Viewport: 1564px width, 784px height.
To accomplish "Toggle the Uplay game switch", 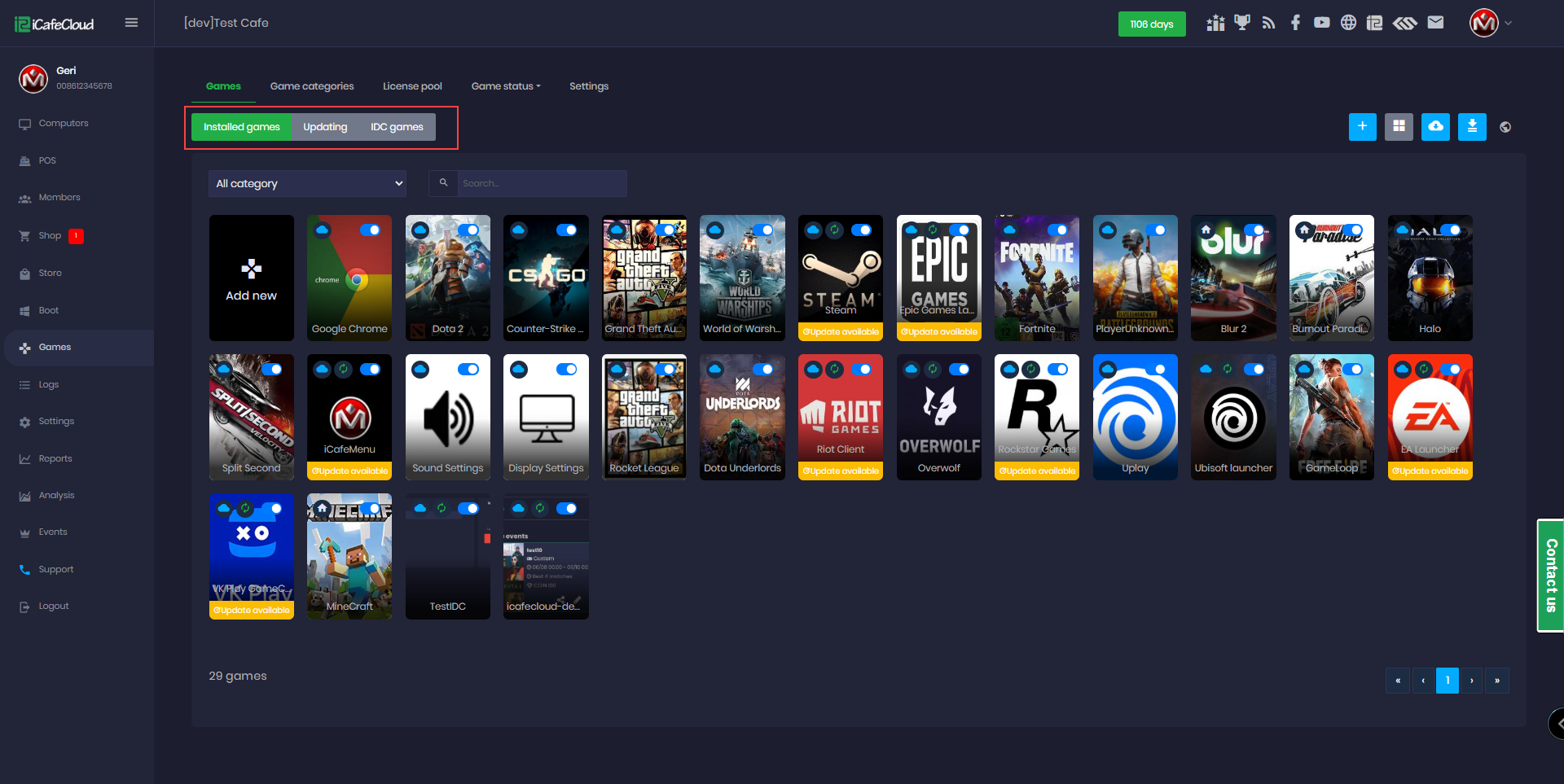I will (x=1155, y=370).
